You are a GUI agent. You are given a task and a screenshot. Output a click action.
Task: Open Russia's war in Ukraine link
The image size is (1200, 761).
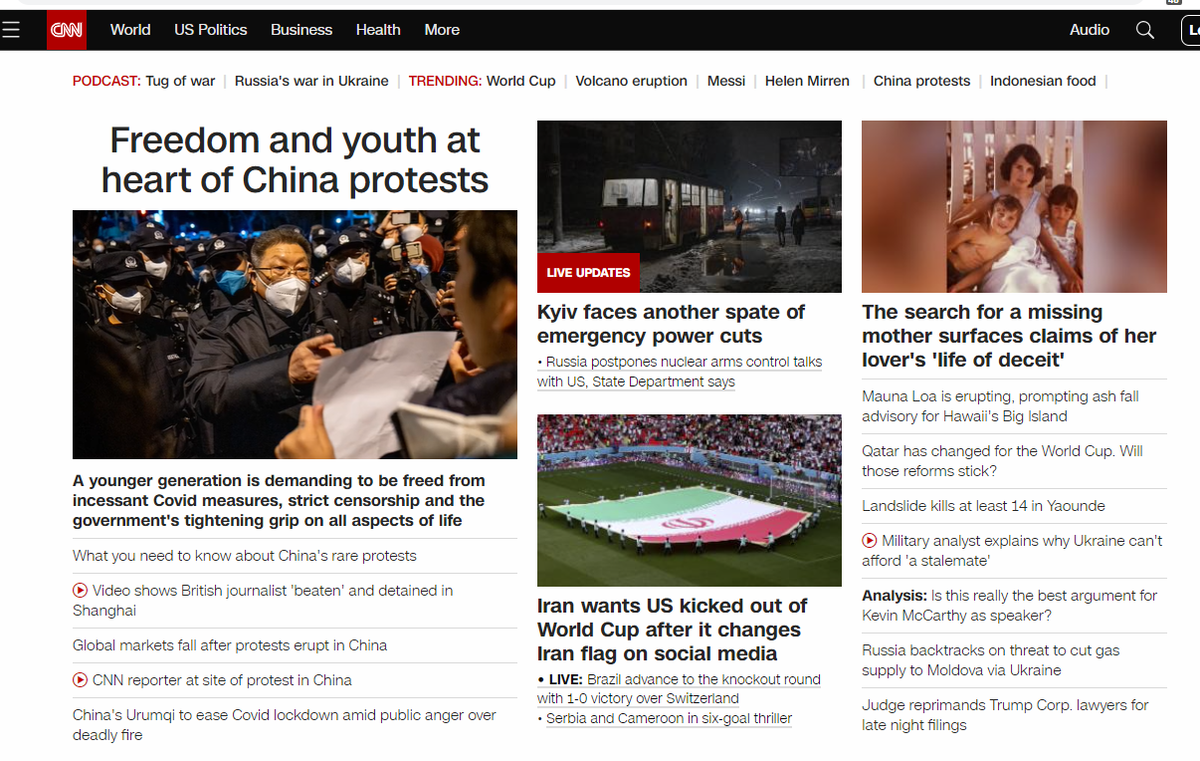tap(312, 81)
